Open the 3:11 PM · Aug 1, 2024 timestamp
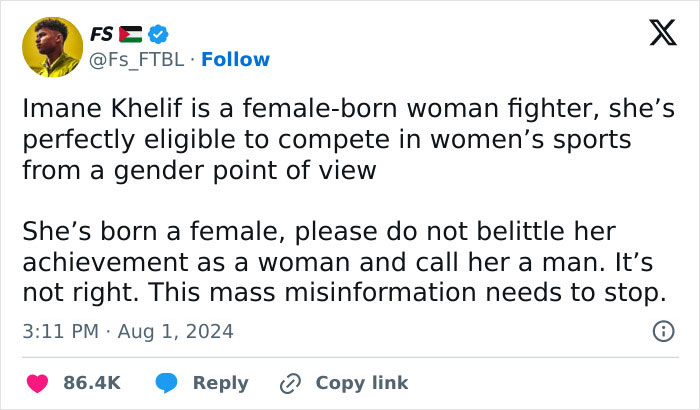 pyautogui.click(x=126, y=331)
